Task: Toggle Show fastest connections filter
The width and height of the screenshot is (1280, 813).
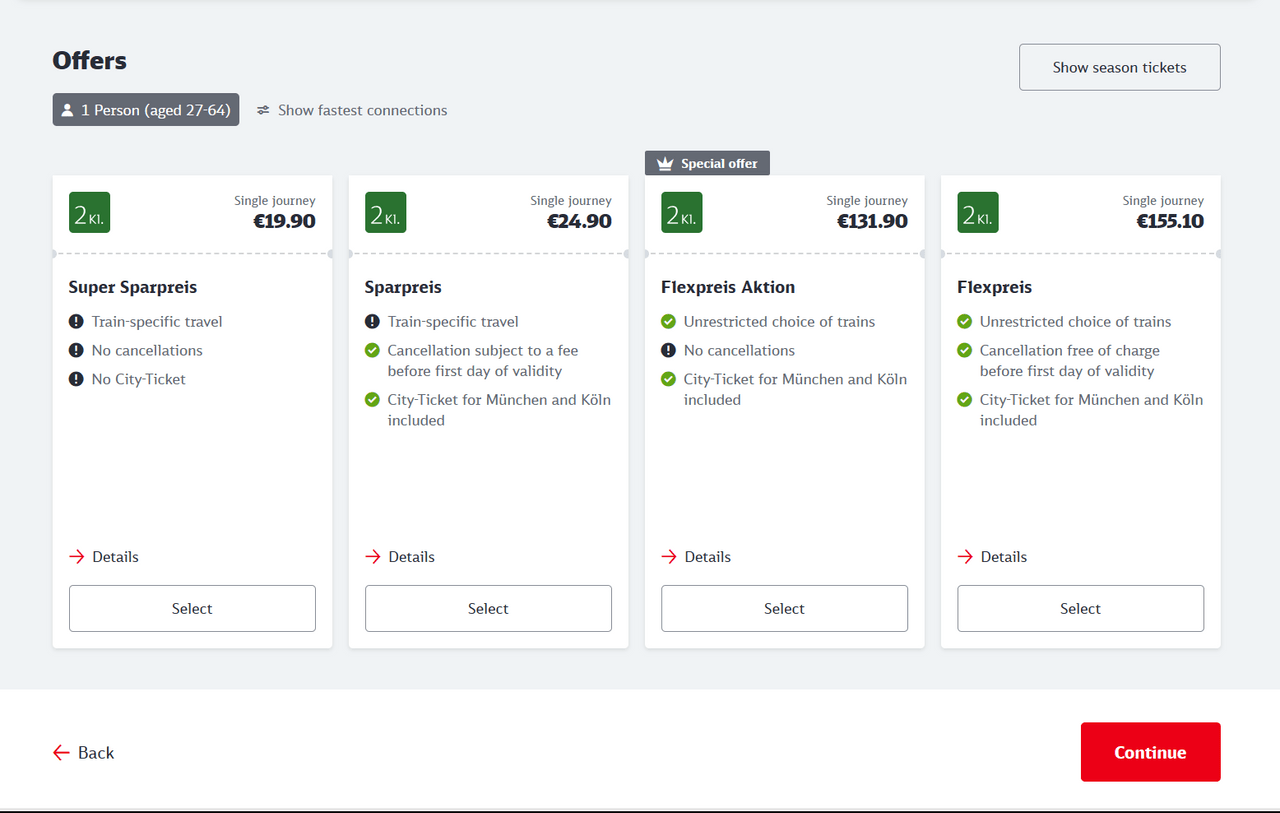Action: [x=352, y=110]
